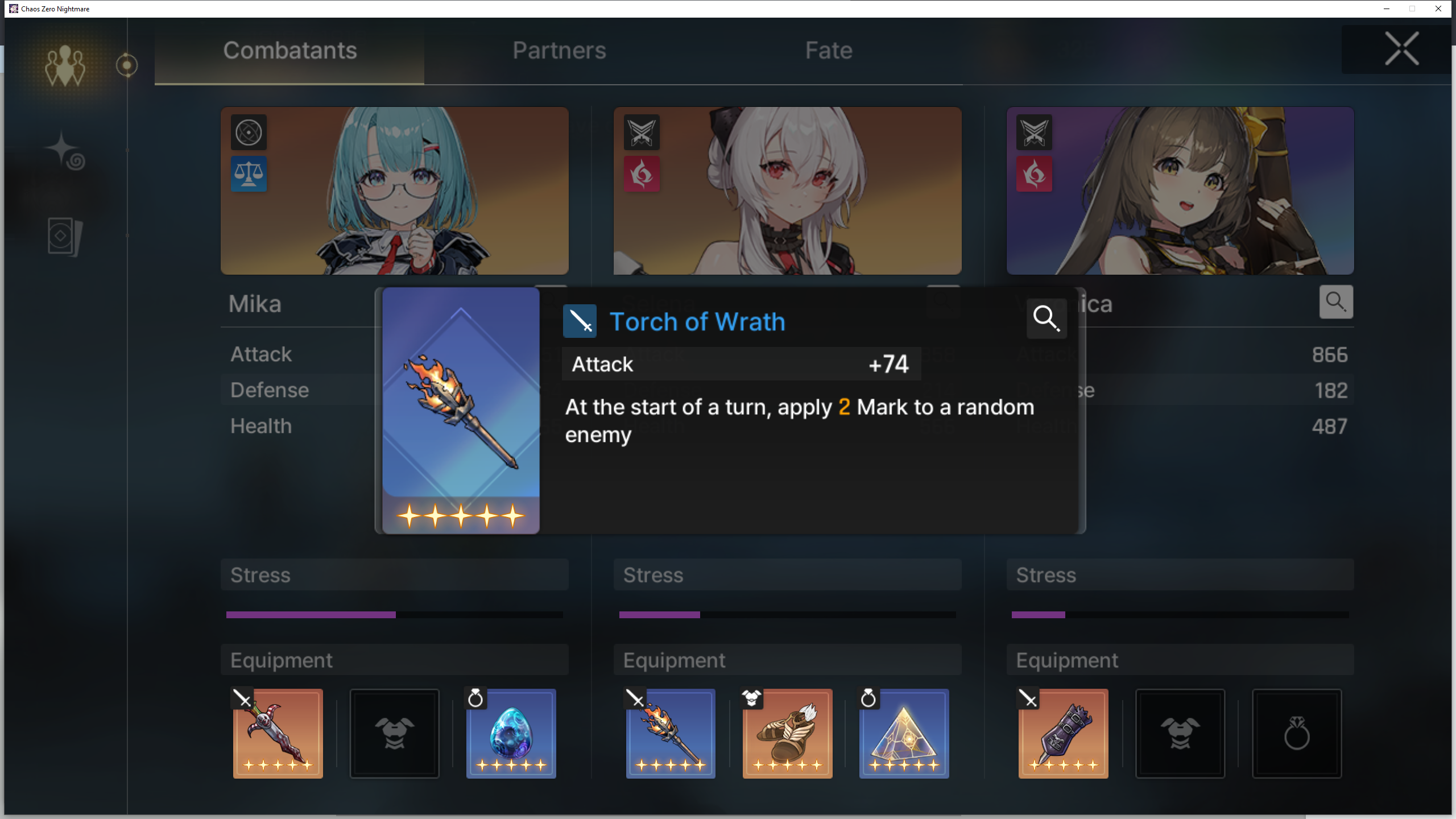Click the white-haired combatant portrait

click(787, 191)
